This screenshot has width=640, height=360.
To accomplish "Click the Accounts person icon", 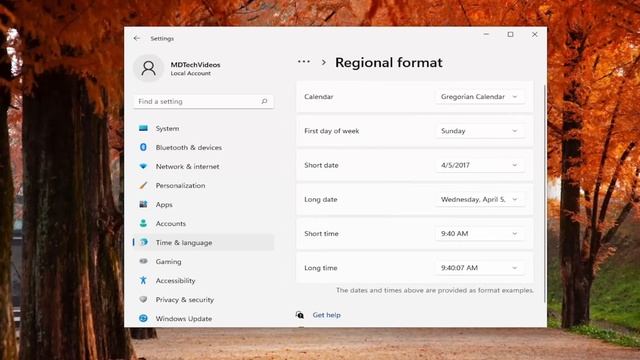I will coord(143,223).
